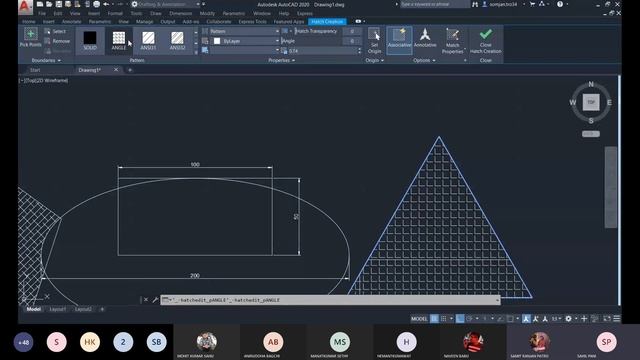Click the Match Properties tool
The height and width of the screenshot is (360, 640).
(452, 40)
